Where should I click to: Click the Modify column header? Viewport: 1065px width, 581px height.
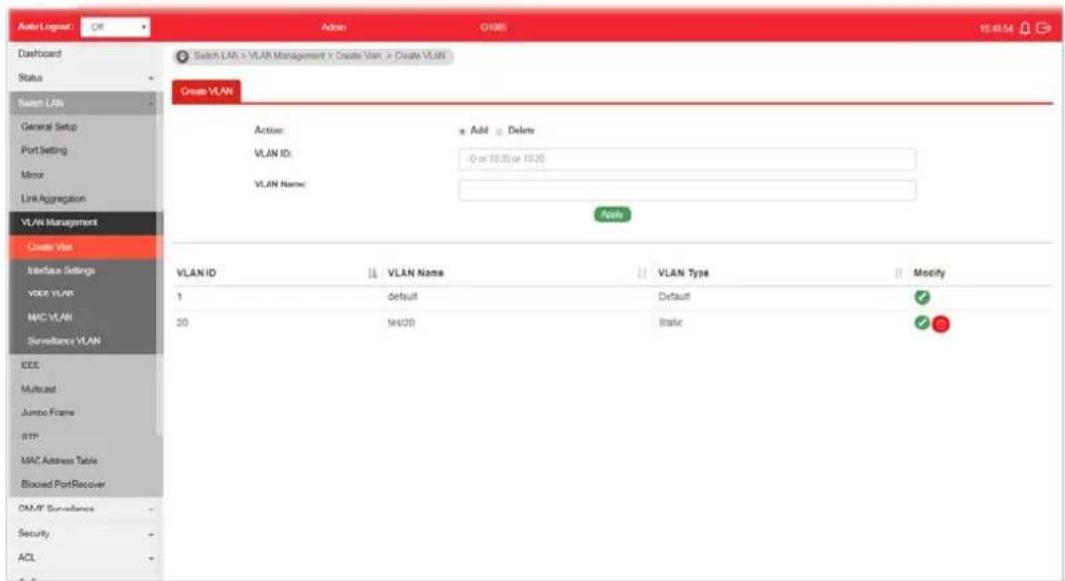(929, 273)
